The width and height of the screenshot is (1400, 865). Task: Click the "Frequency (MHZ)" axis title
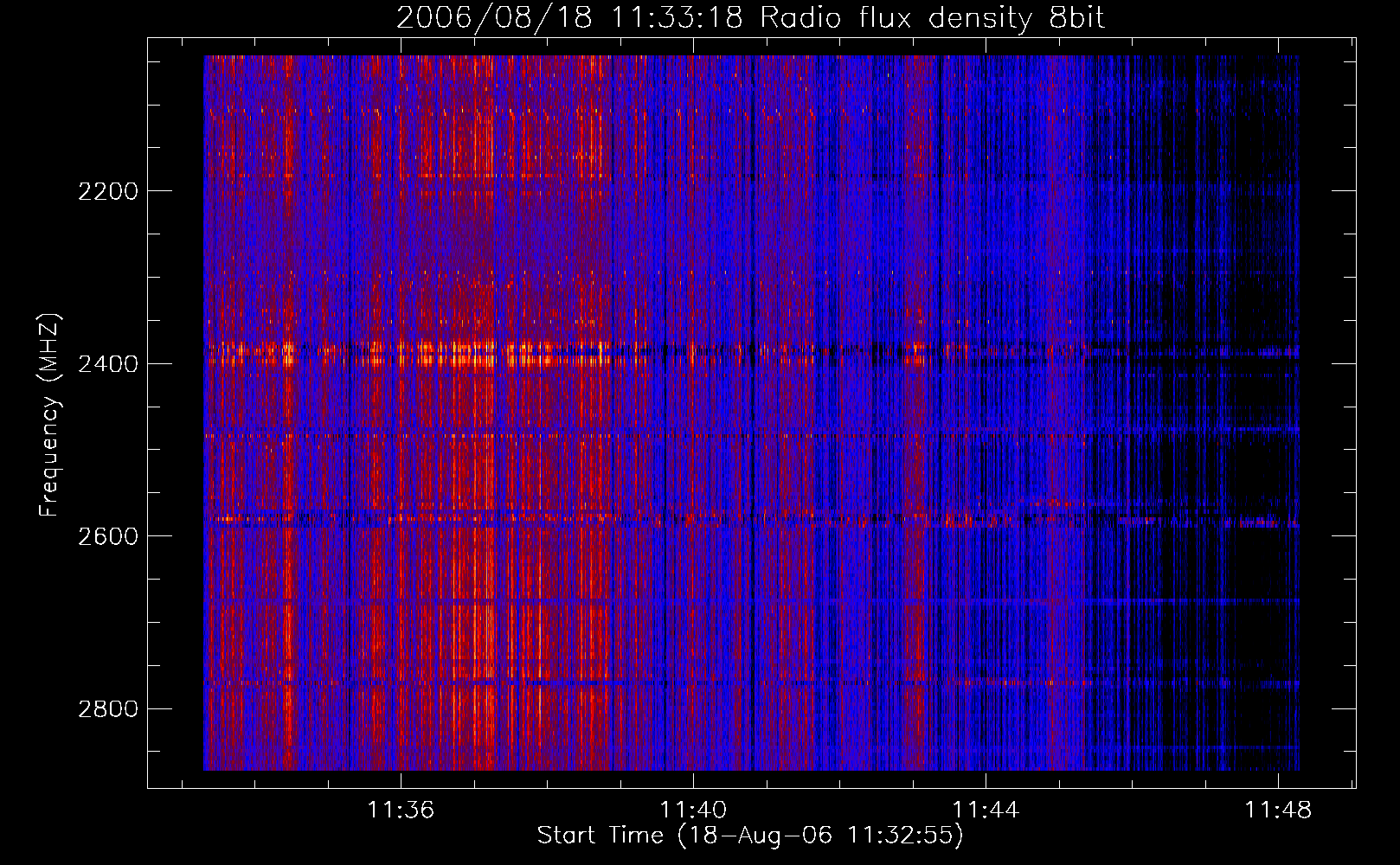[x=50, y=415]
